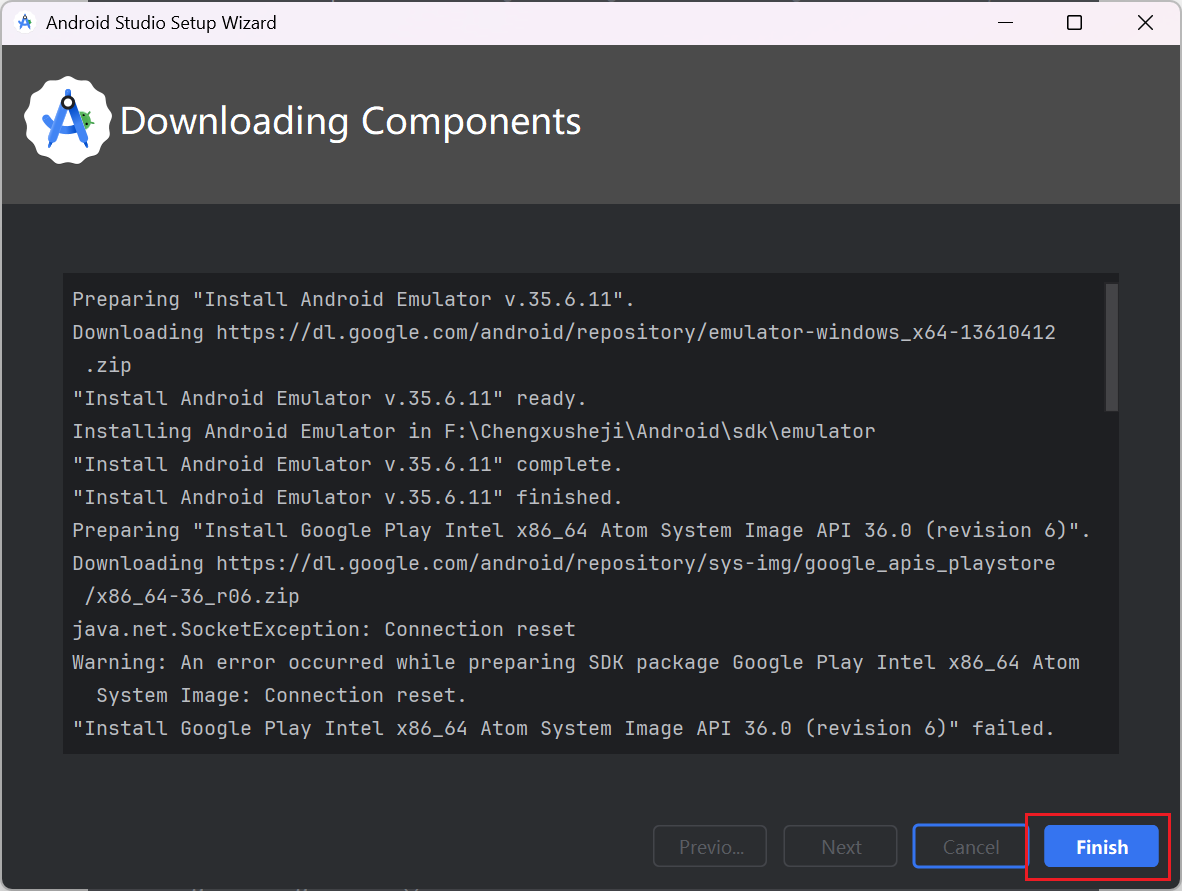Viewport: 1182px width, 891px height.
Task: Minimize the Setup Wizard window
Action: [1005, 23]
